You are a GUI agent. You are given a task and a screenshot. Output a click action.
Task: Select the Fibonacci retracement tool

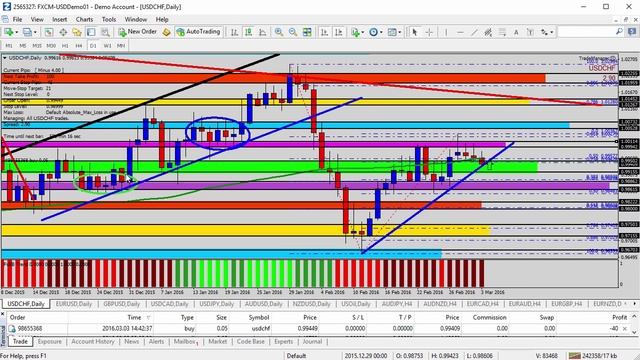click(x=502, y=32)
